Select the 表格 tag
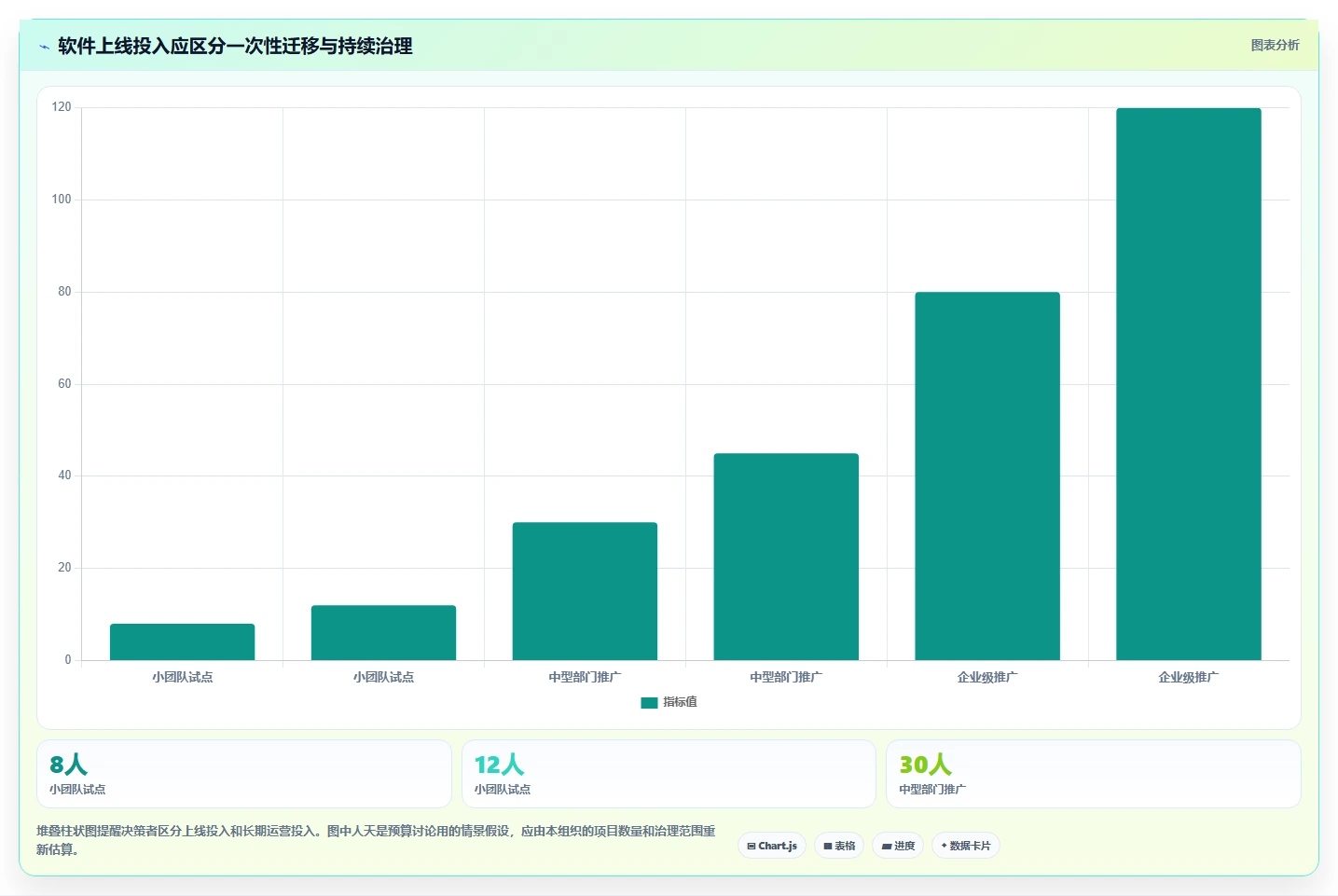This screenshot has width=1338, height=896. pos(839,846)
